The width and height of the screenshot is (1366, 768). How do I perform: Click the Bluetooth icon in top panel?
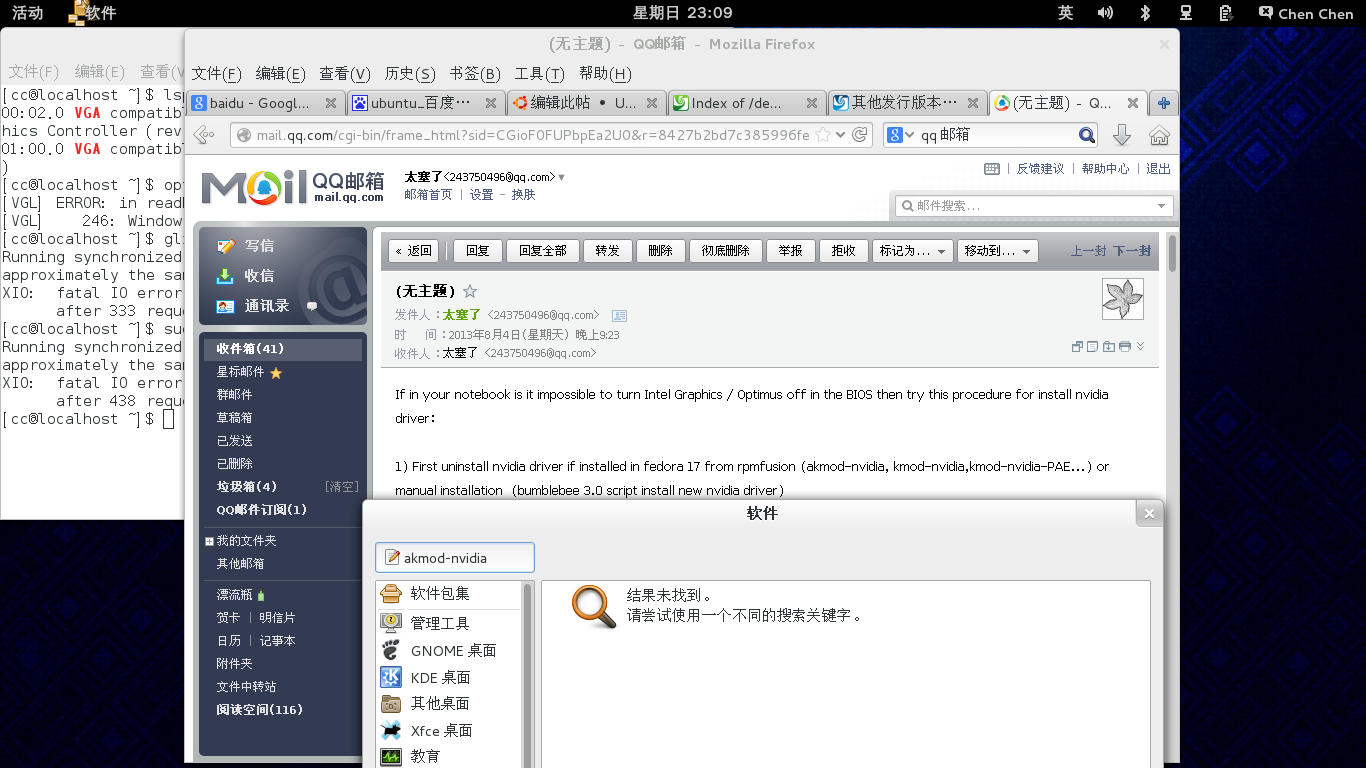click(1146, 13)
